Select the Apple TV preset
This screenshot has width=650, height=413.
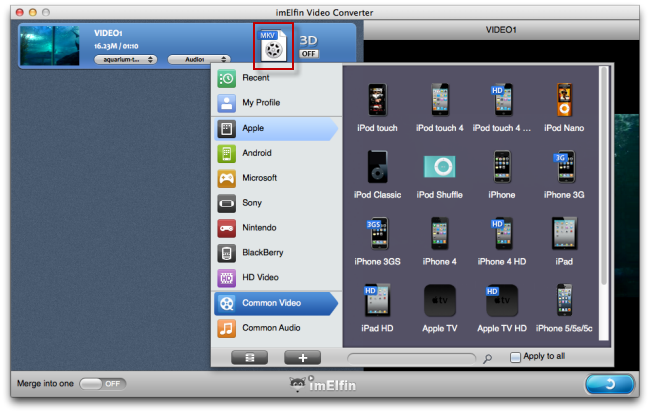point(439,308)
